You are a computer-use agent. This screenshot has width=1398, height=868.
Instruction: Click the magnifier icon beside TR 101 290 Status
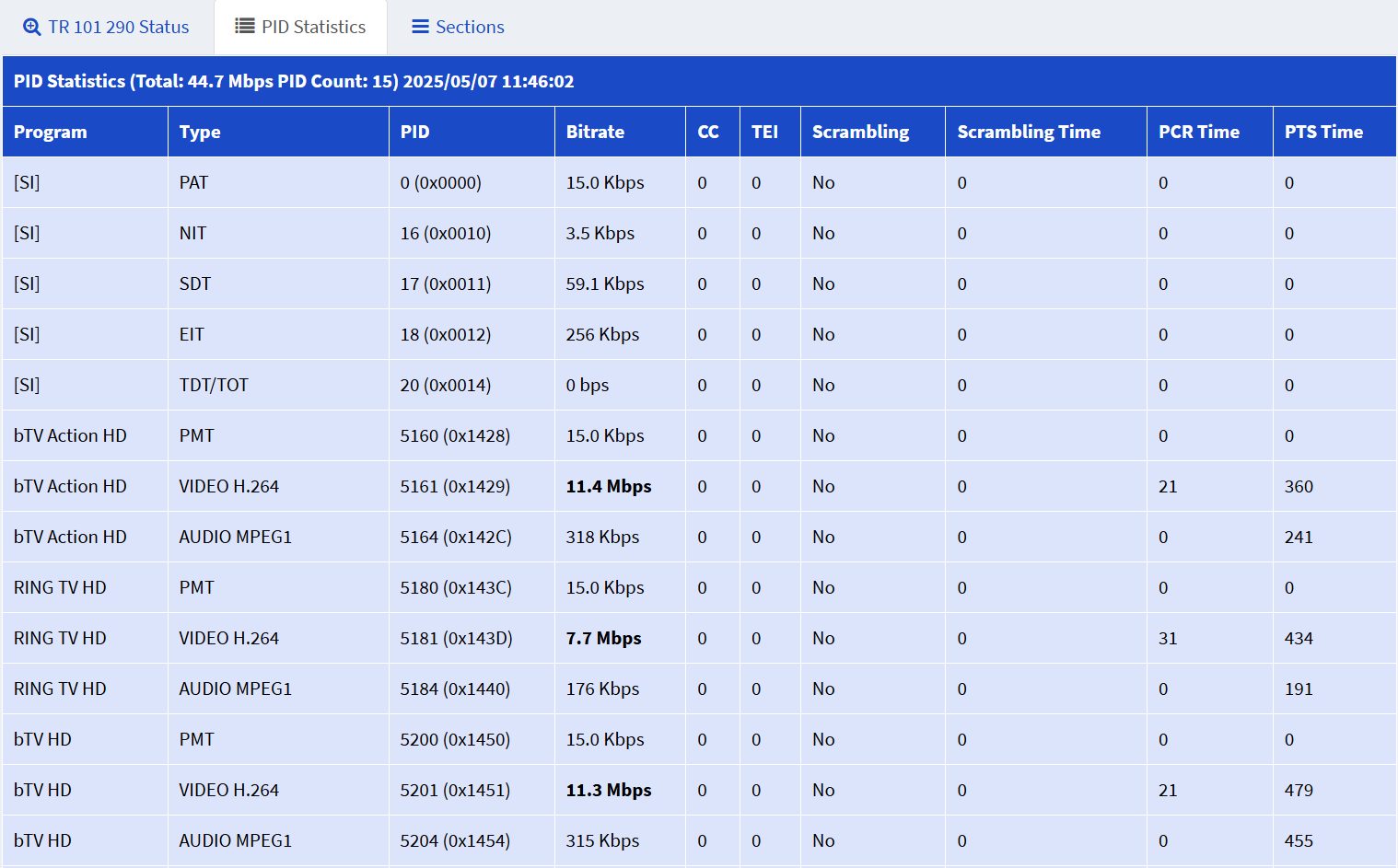pos(32,27)
